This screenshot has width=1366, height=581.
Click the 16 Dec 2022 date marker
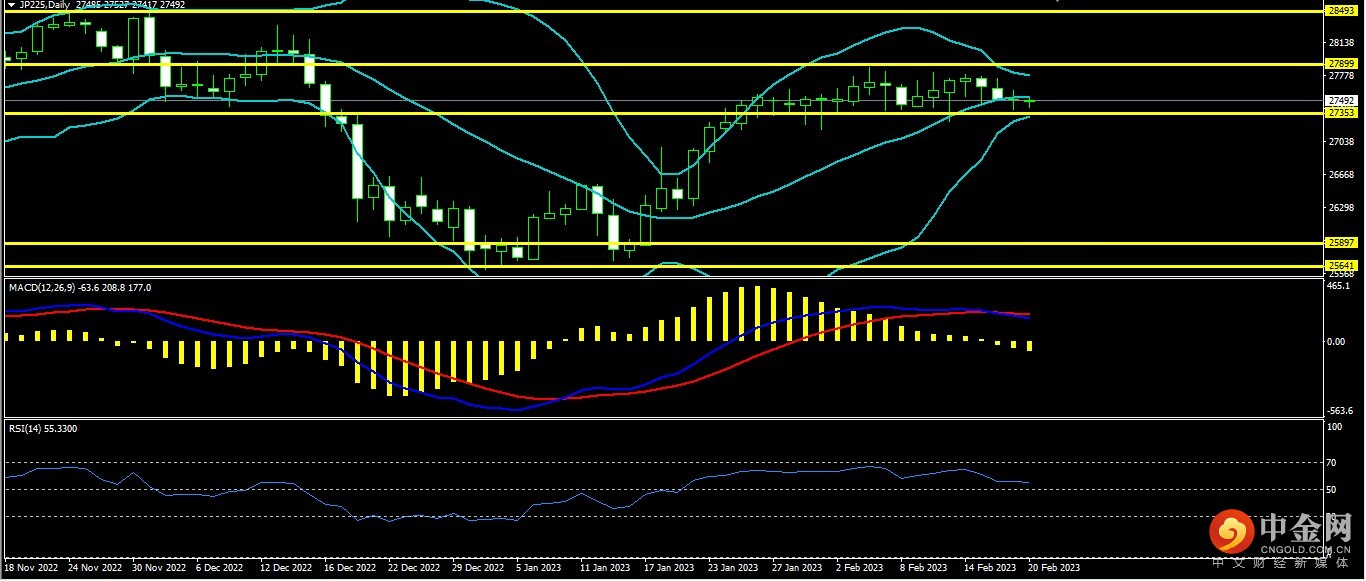click(350, 568)
